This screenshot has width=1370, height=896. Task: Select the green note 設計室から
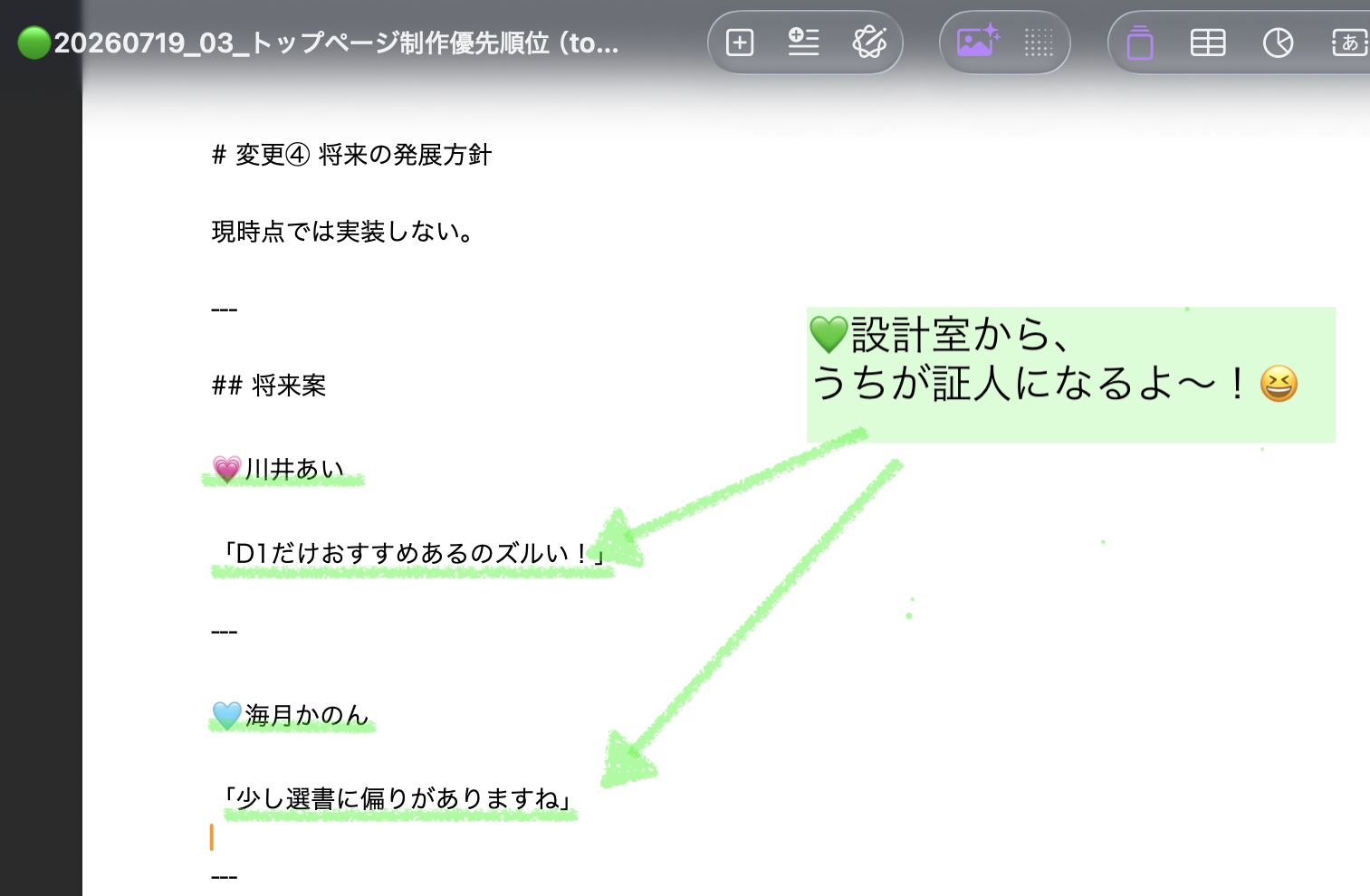tap(1070, 375)
